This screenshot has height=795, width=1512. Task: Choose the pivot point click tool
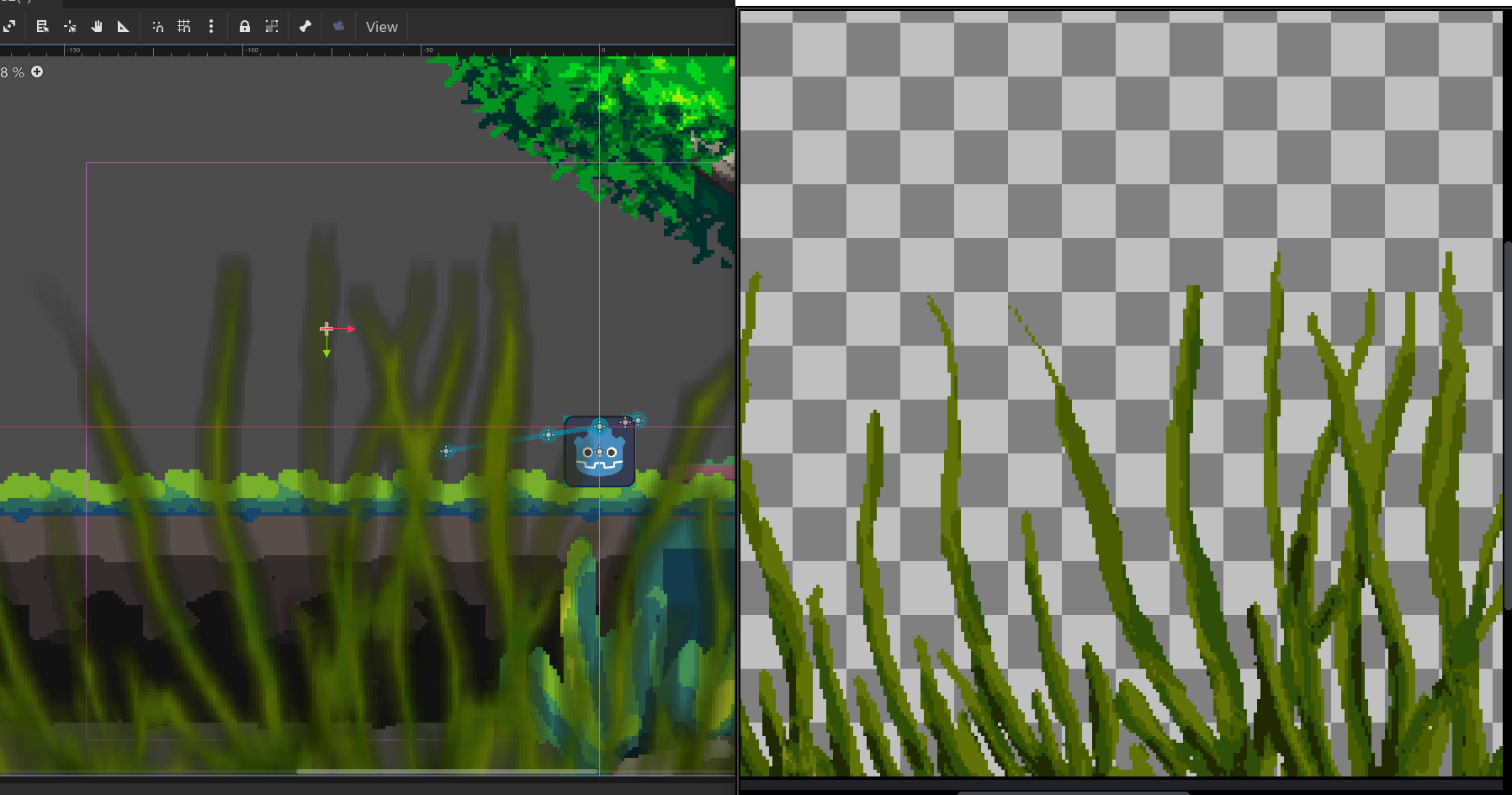pyautogui.click(x=70, y=27)
